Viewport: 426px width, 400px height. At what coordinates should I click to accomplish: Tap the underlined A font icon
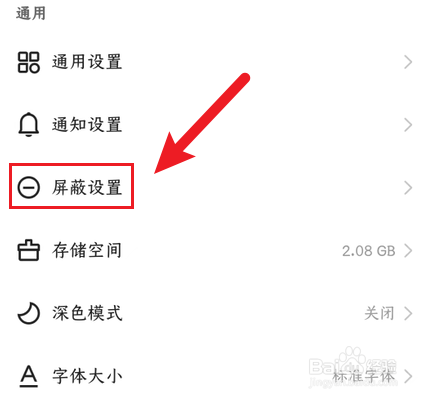coord(29,376)
